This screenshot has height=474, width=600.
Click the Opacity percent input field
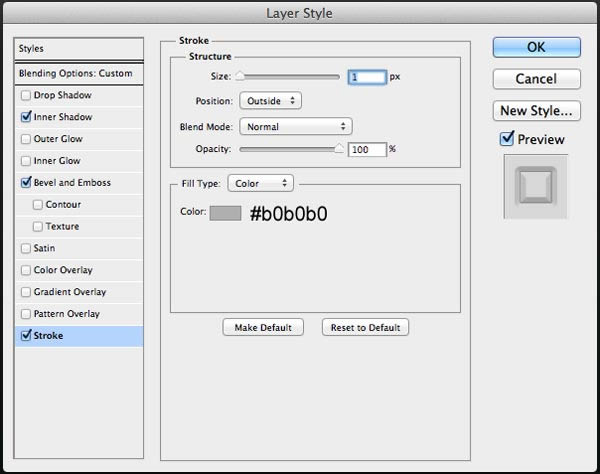(367, 150)
